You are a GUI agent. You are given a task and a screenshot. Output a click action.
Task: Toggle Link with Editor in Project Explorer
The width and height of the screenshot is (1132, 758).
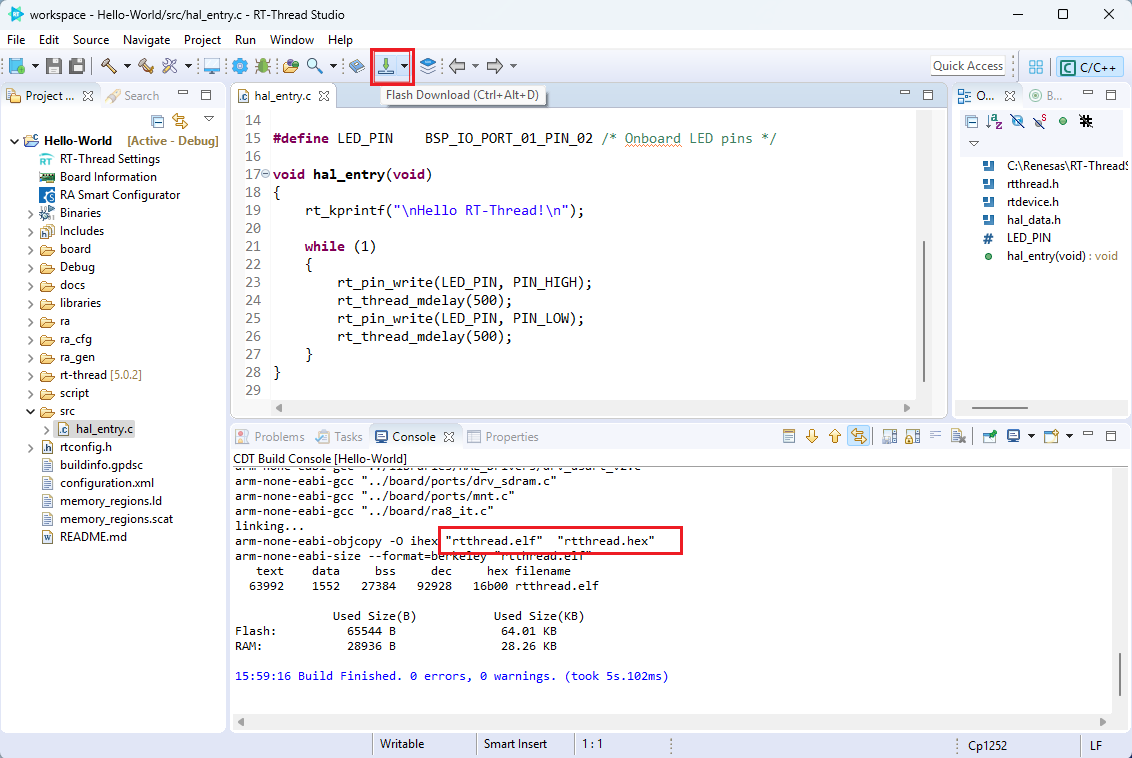(x=180, y=121)
